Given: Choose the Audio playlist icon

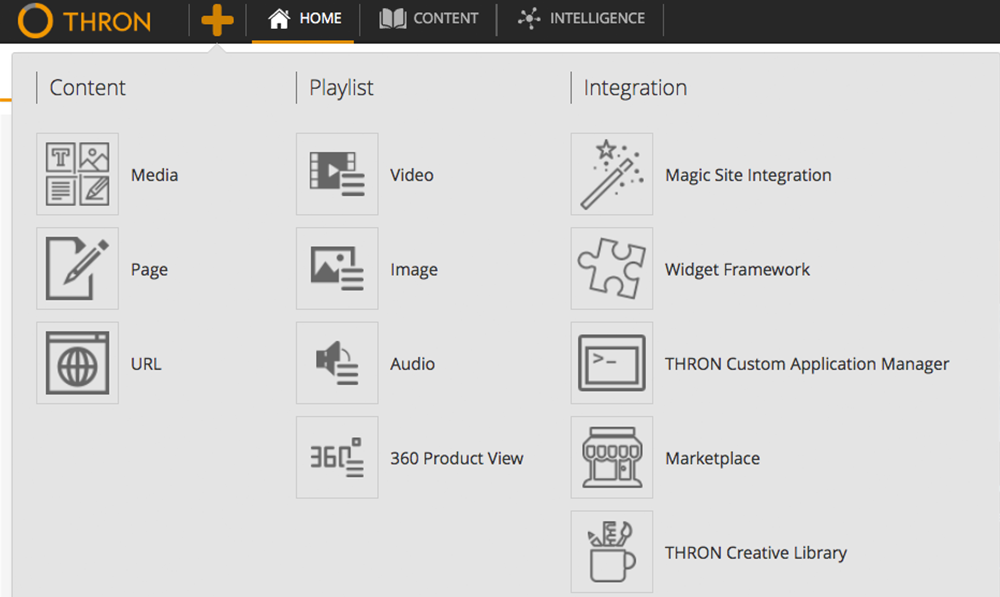Looking at the screenshot, I should point(337,363).
